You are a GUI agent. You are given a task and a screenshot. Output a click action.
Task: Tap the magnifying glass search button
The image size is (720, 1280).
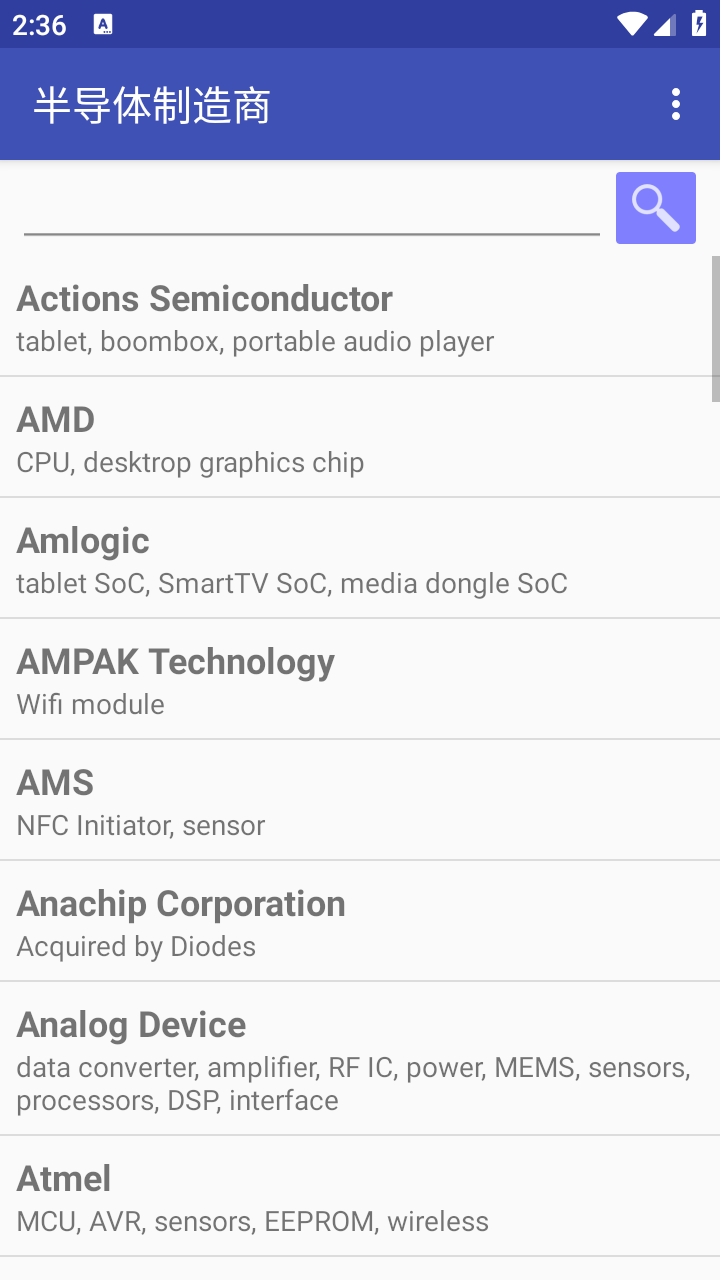[x=655, y=208]
